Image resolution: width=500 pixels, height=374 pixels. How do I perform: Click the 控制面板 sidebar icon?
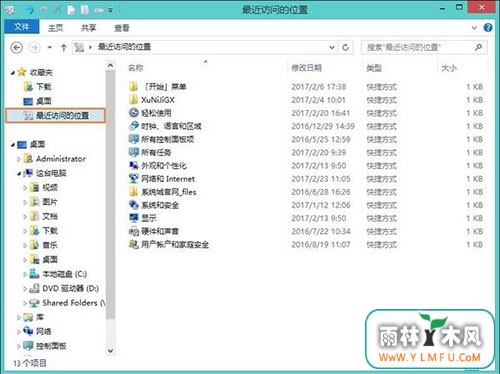[28, 346]
